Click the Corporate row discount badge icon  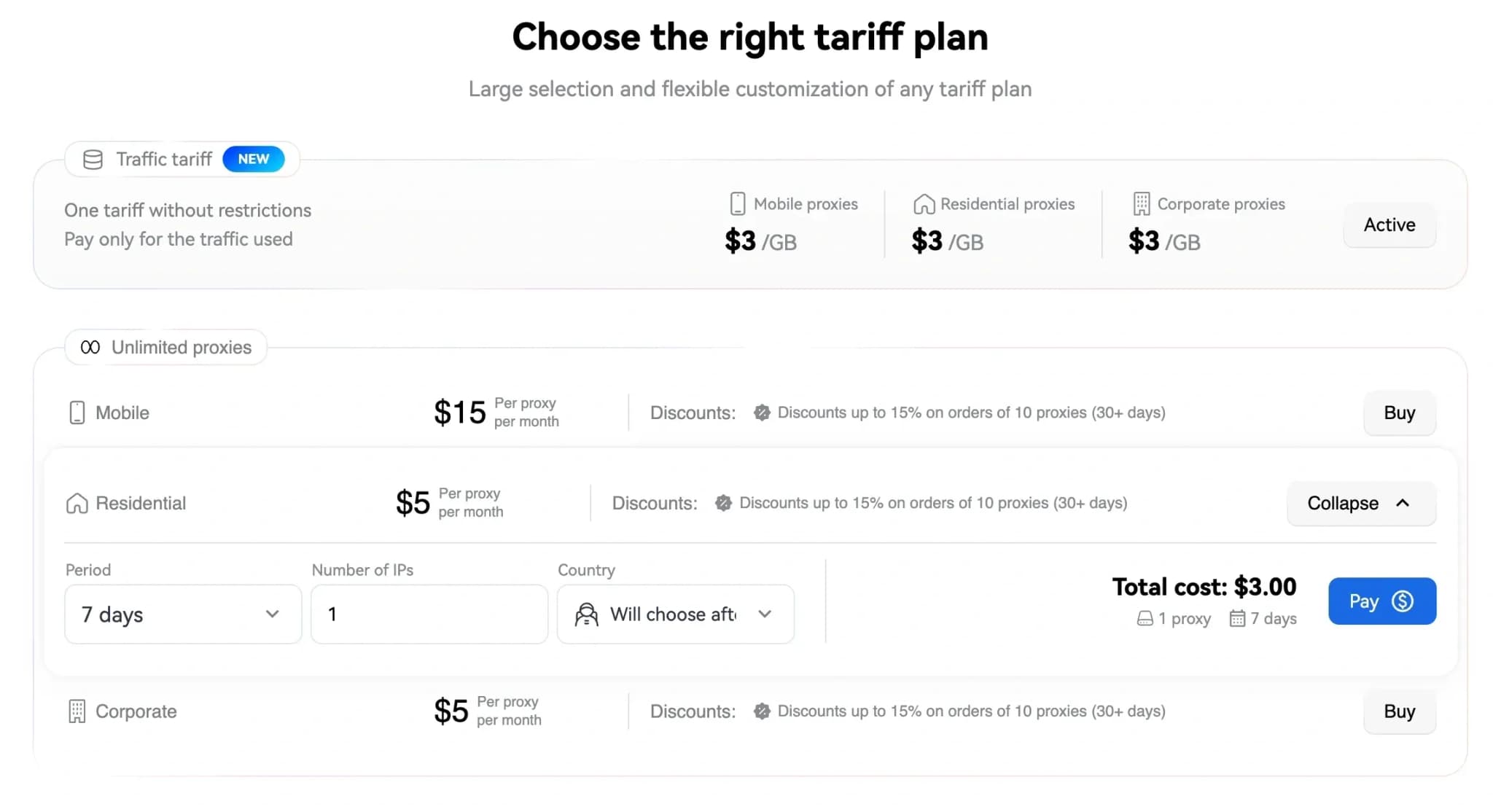pyautogui.click(x=762, y=711)
